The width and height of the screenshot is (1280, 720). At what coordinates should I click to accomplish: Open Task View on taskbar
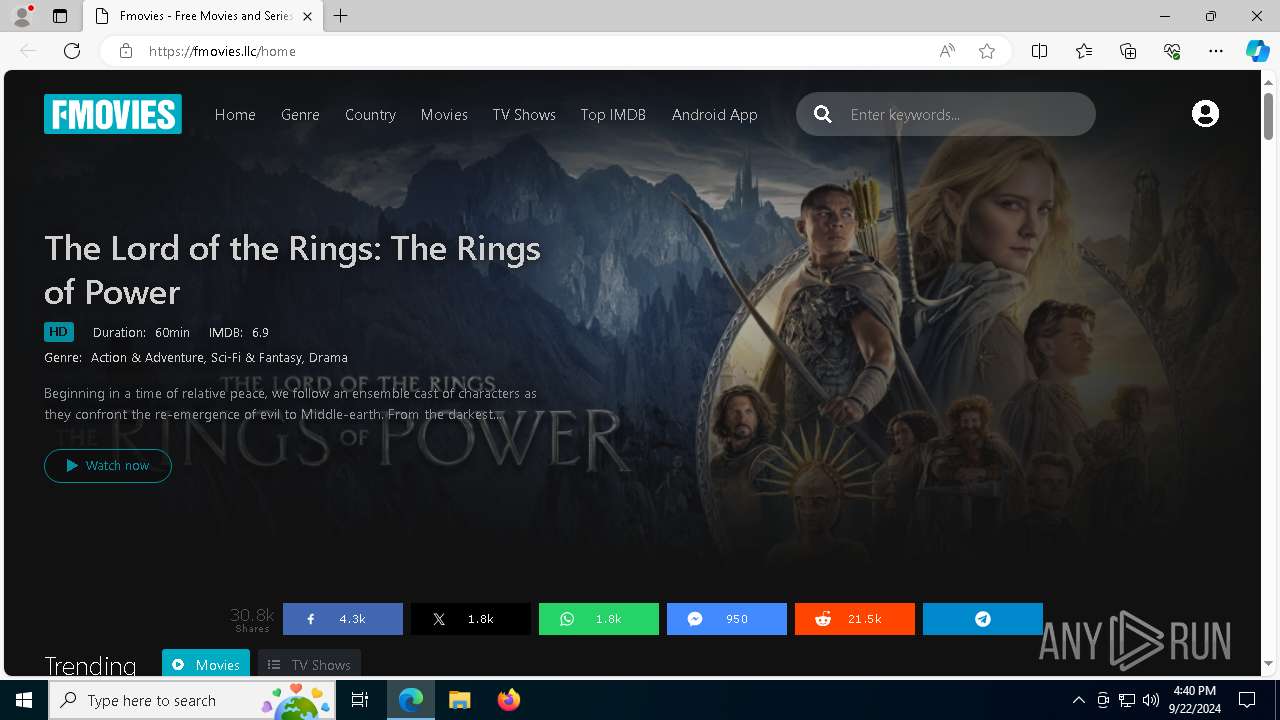(360, 700)
